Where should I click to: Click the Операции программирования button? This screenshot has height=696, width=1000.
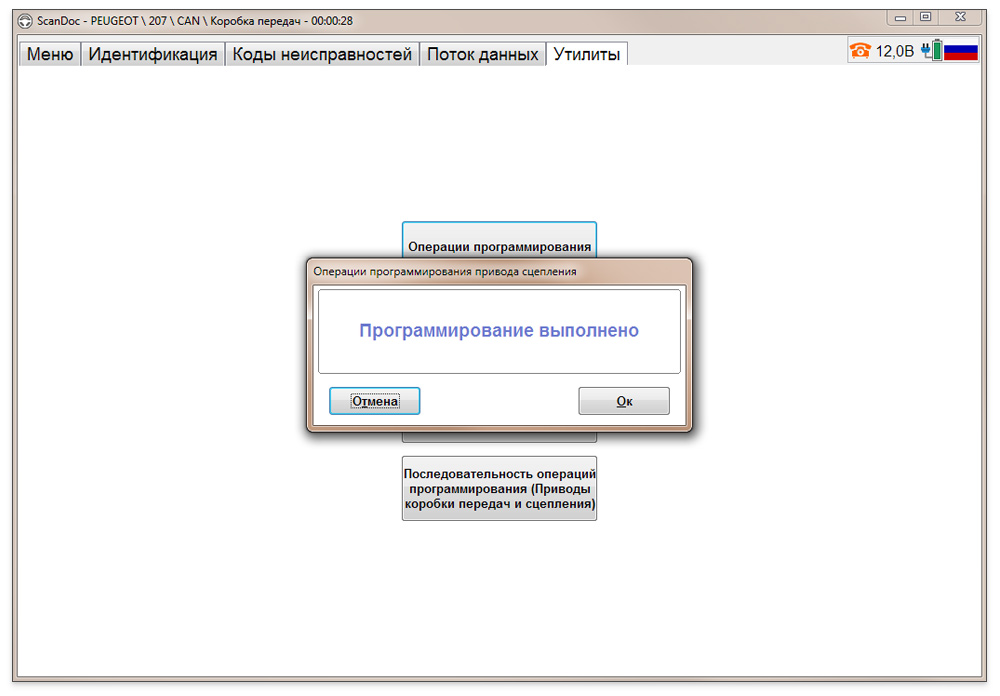click(499, 241)
